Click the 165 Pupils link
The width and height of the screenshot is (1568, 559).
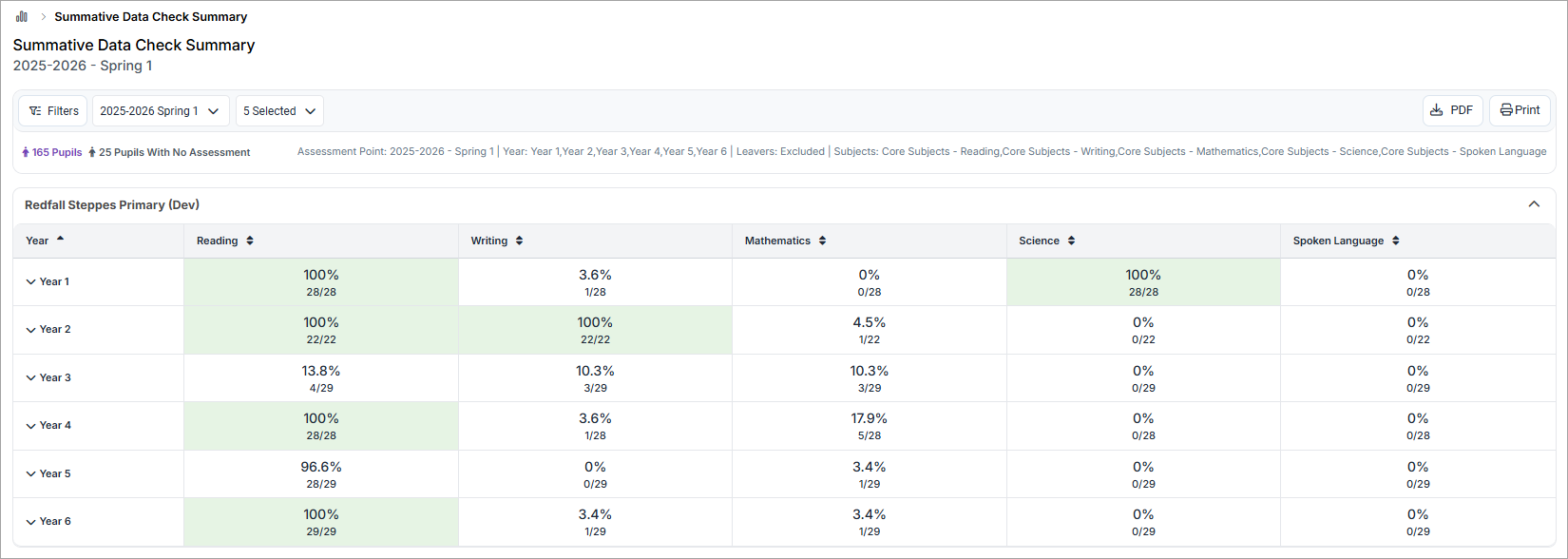coord(52,152)
